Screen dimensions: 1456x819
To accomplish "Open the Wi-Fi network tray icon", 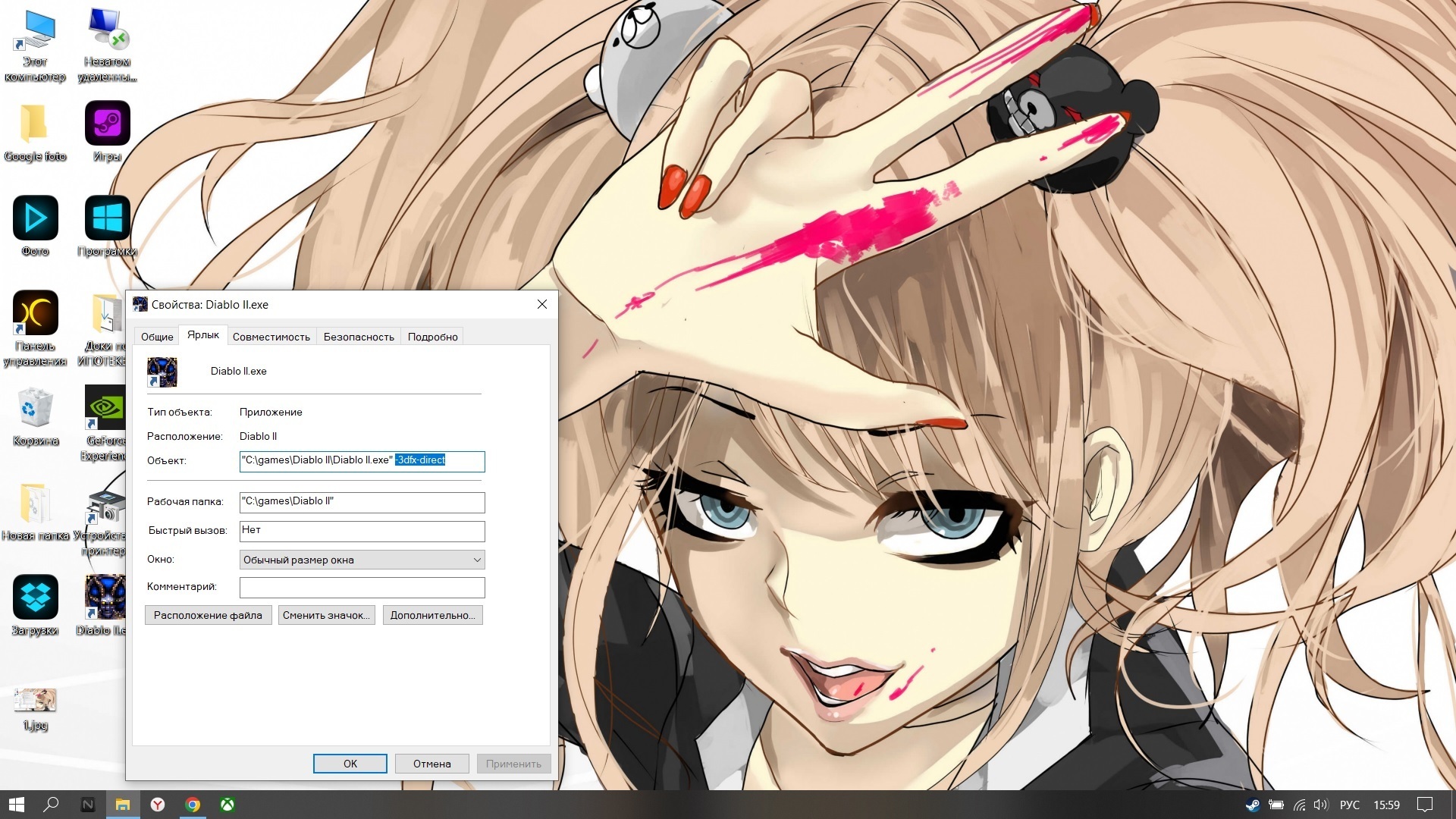I will coord(1299,805).
